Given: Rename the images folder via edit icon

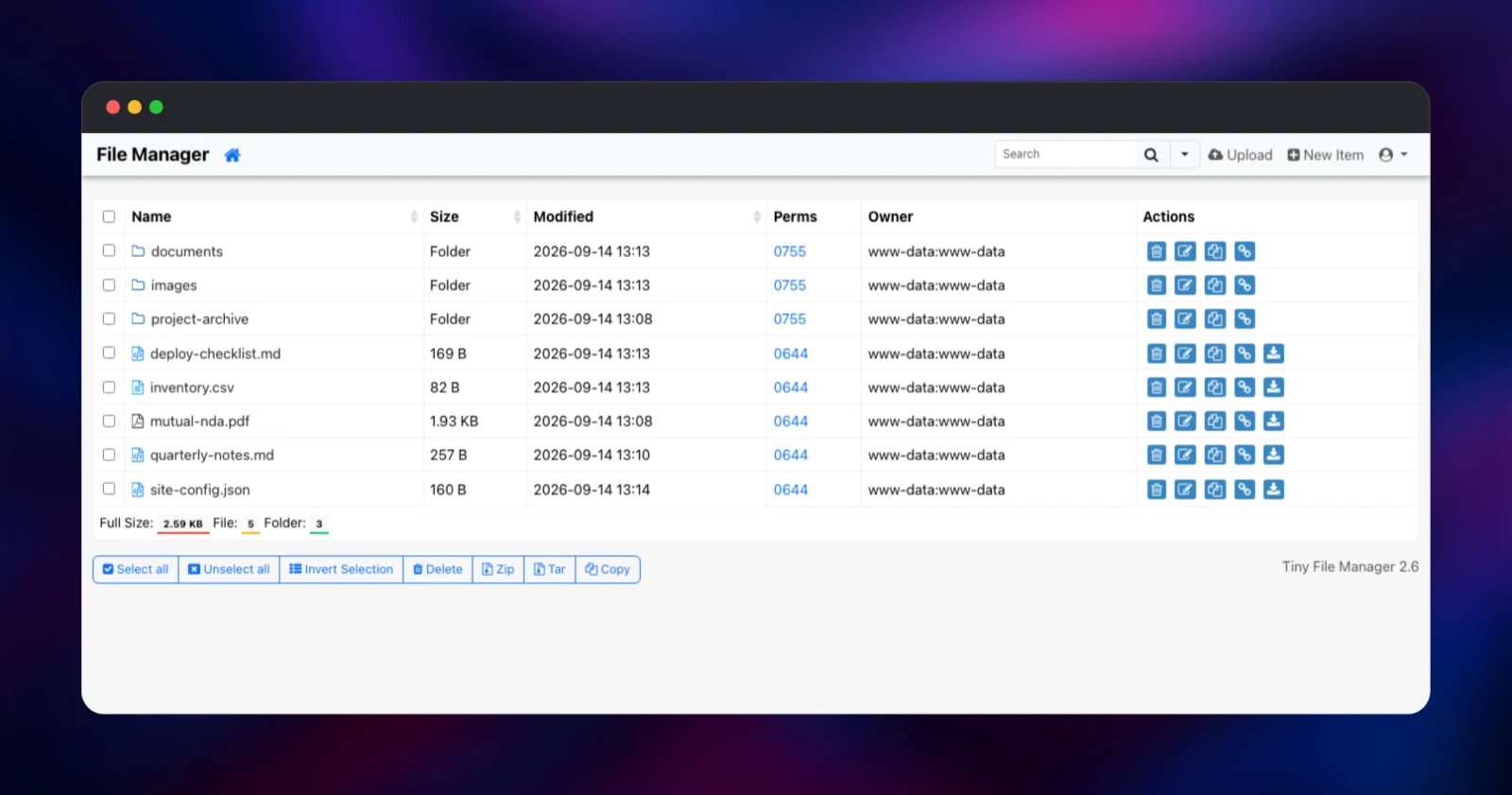Looking at the screenshot, I should tap(1185, 285).
